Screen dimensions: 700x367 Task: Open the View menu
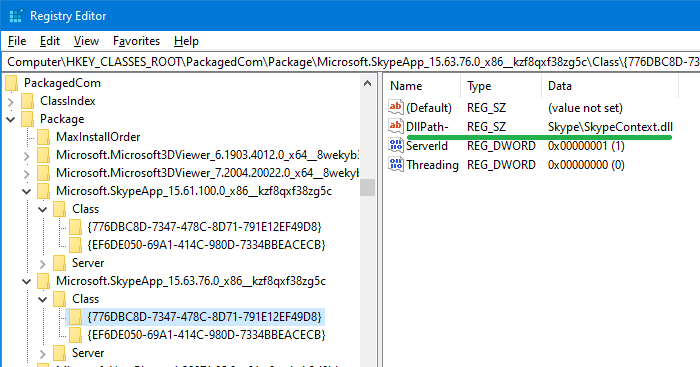pyautogui.click(x=86, y=41)
